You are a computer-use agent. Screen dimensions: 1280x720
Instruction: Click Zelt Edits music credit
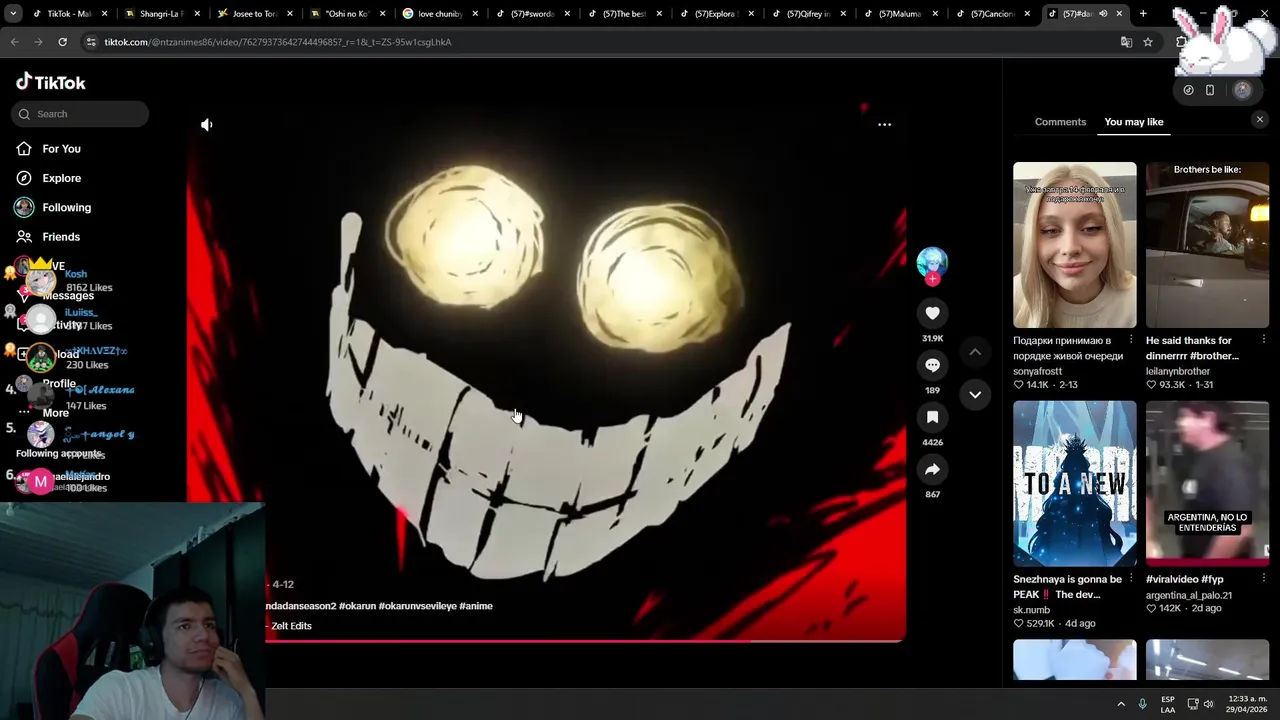click(291, 626)
